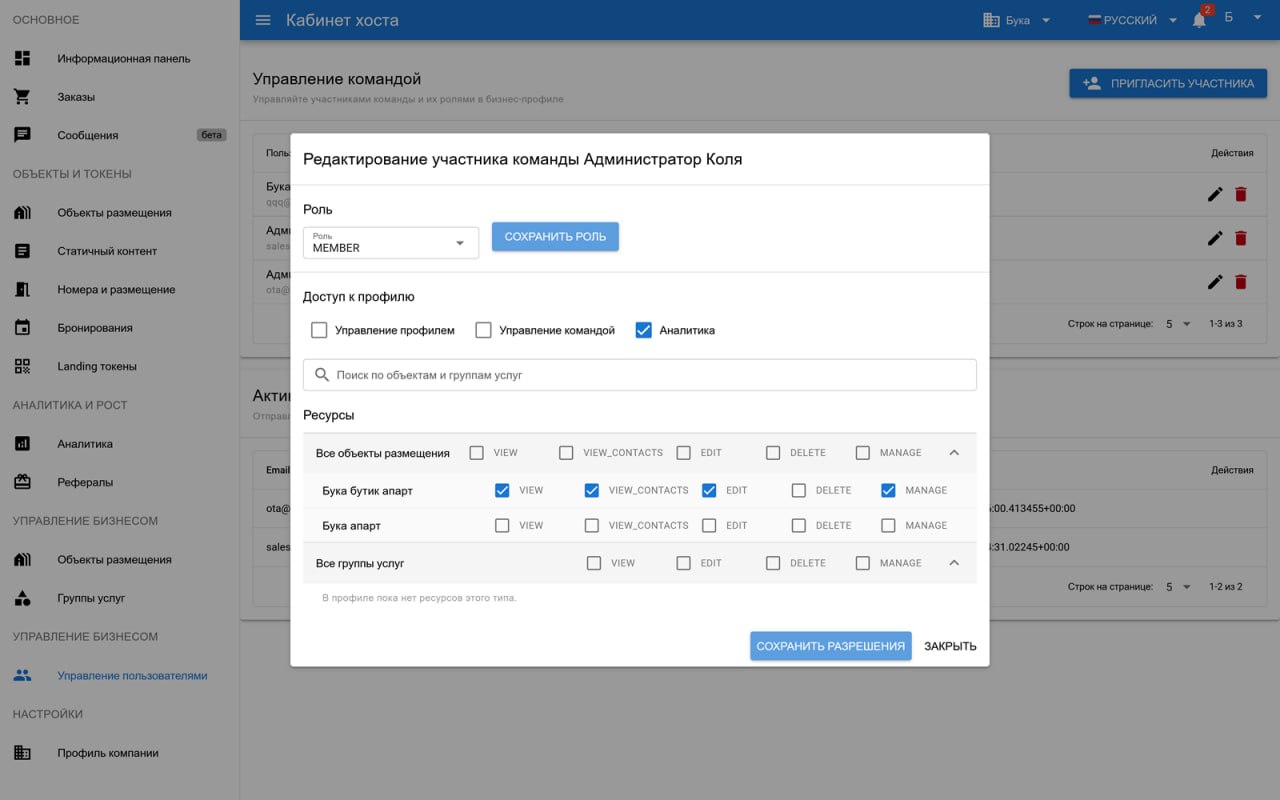1280x800 pixels.
Task: Check DELETE for Все группы услуг
Action: [x=773, y=563]
